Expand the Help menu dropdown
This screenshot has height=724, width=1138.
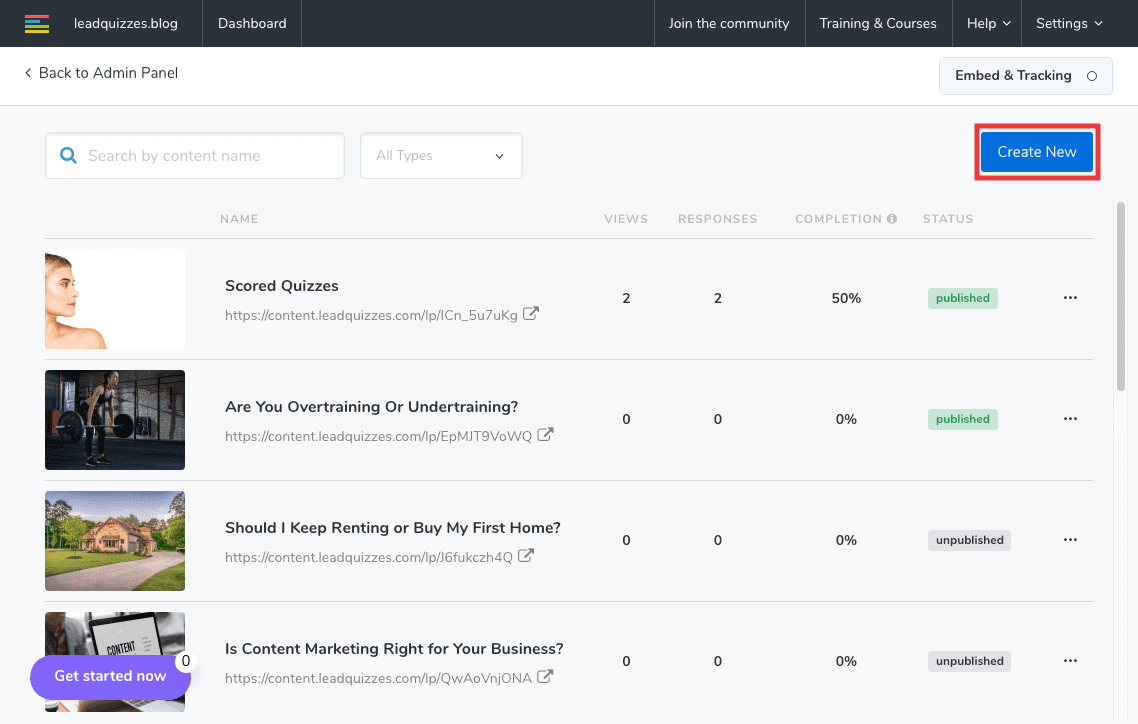coord(987,23)
